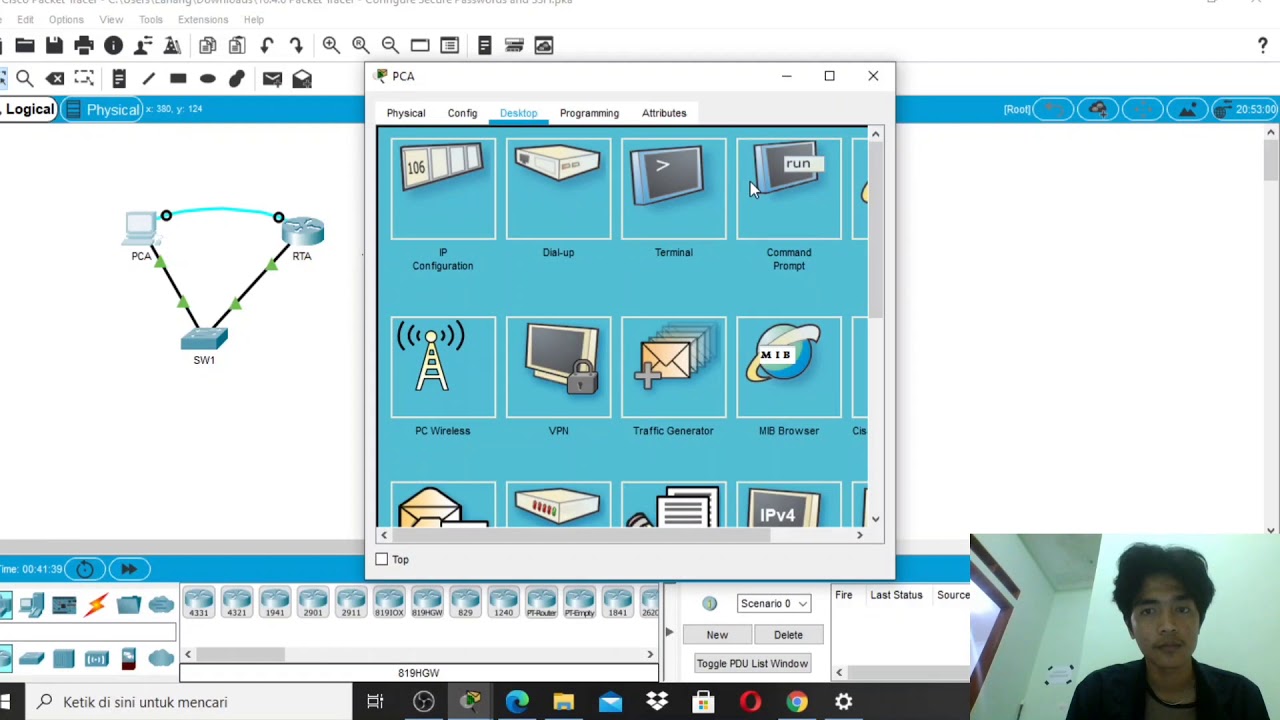Click the Print toolbar icon

tap(84, 45)
